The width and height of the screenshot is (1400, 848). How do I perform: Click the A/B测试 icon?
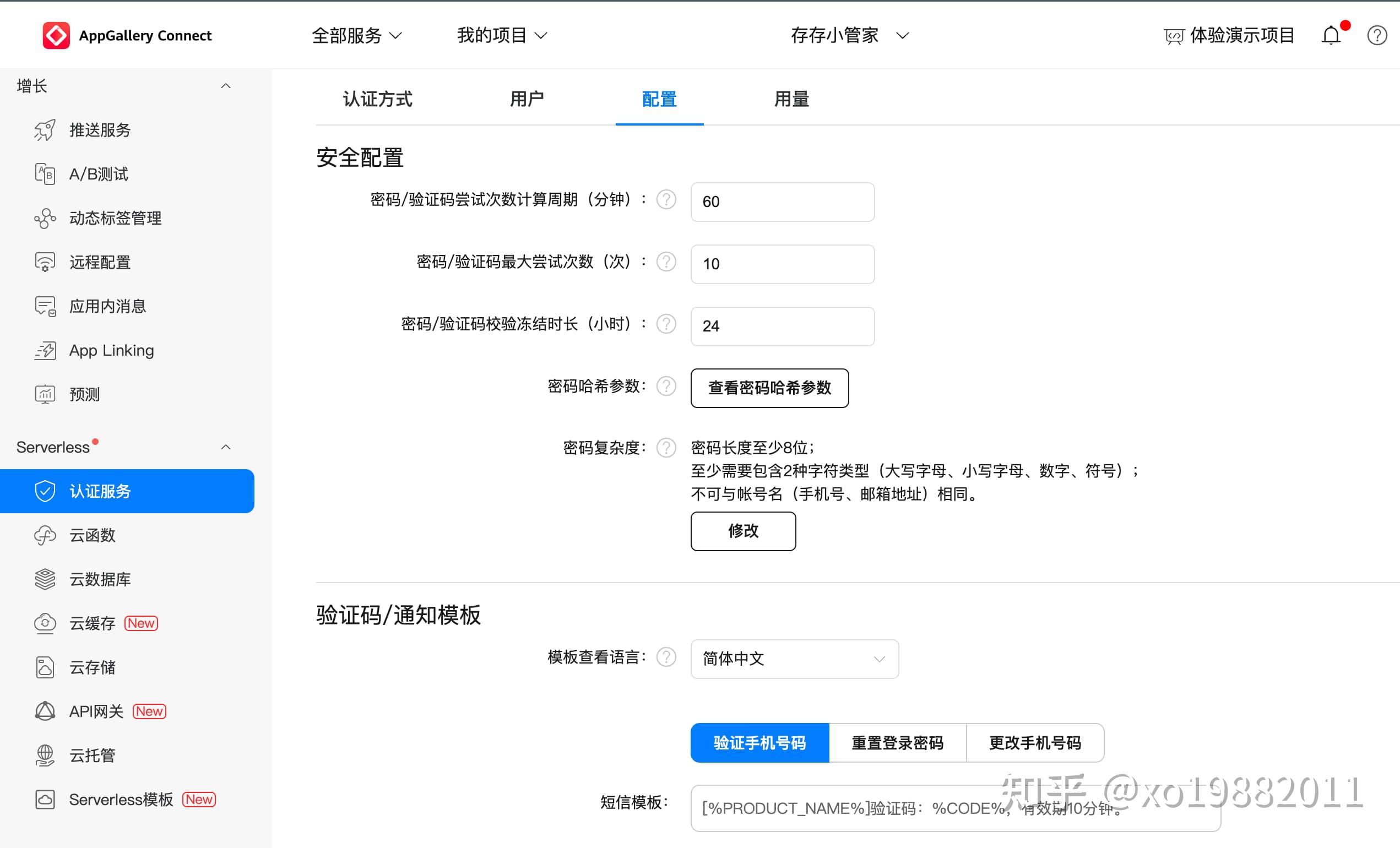click(45, 174)
